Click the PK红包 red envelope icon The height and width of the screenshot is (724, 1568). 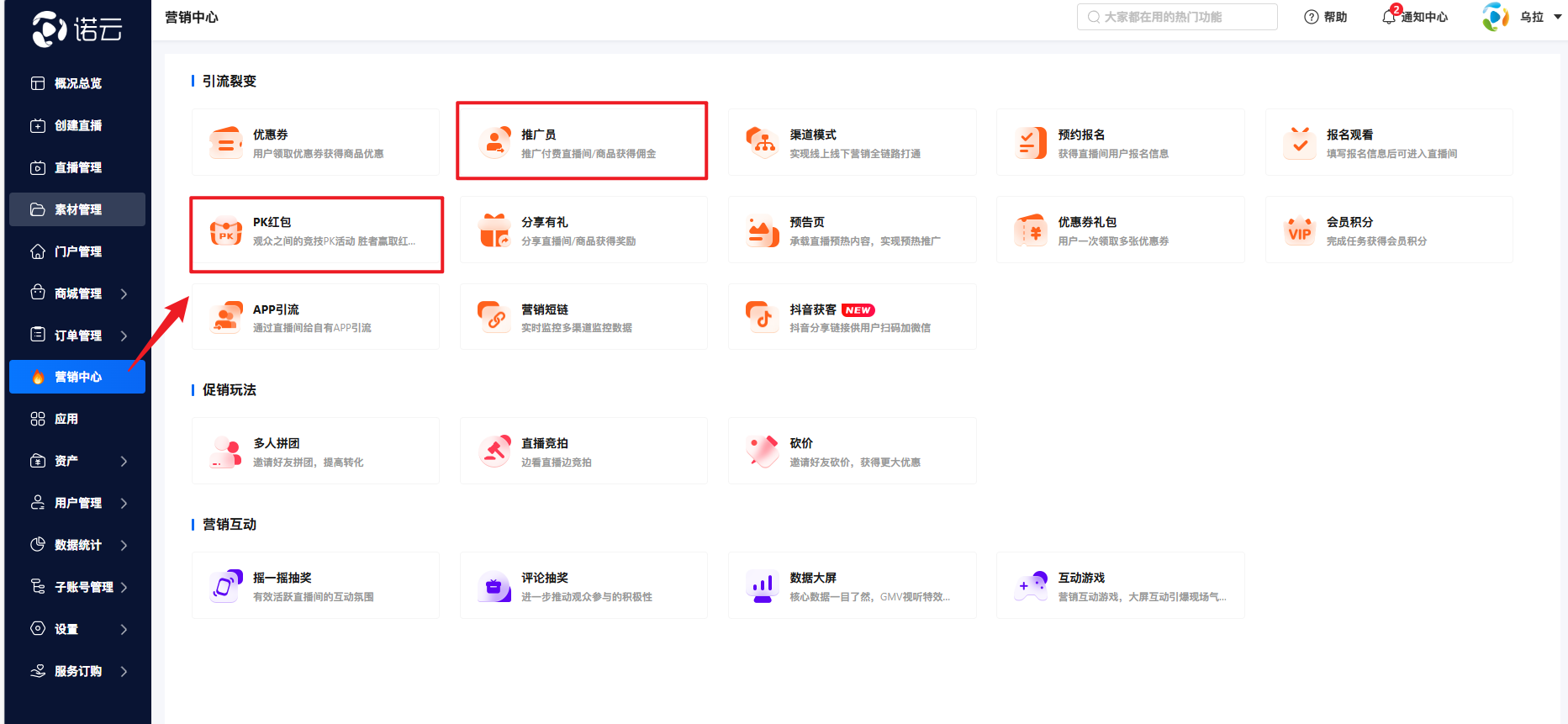tap(225, 231)
